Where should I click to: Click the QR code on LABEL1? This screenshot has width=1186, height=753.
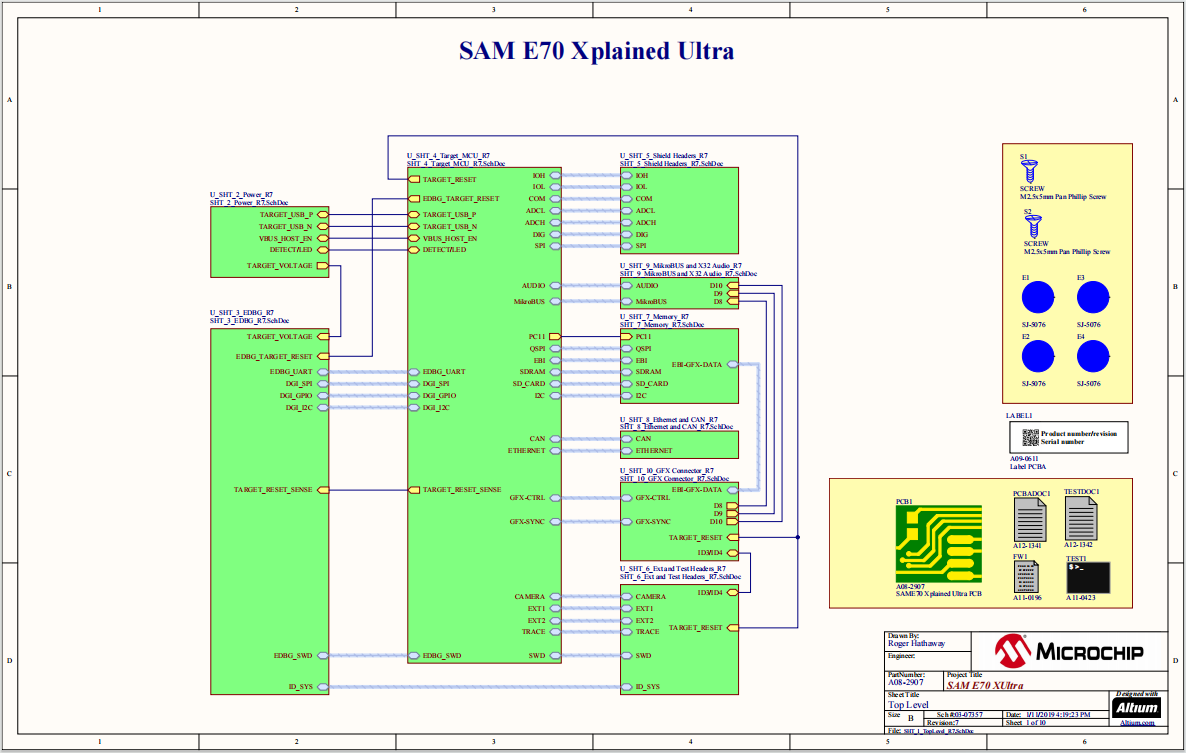(x=1029, y=437)
